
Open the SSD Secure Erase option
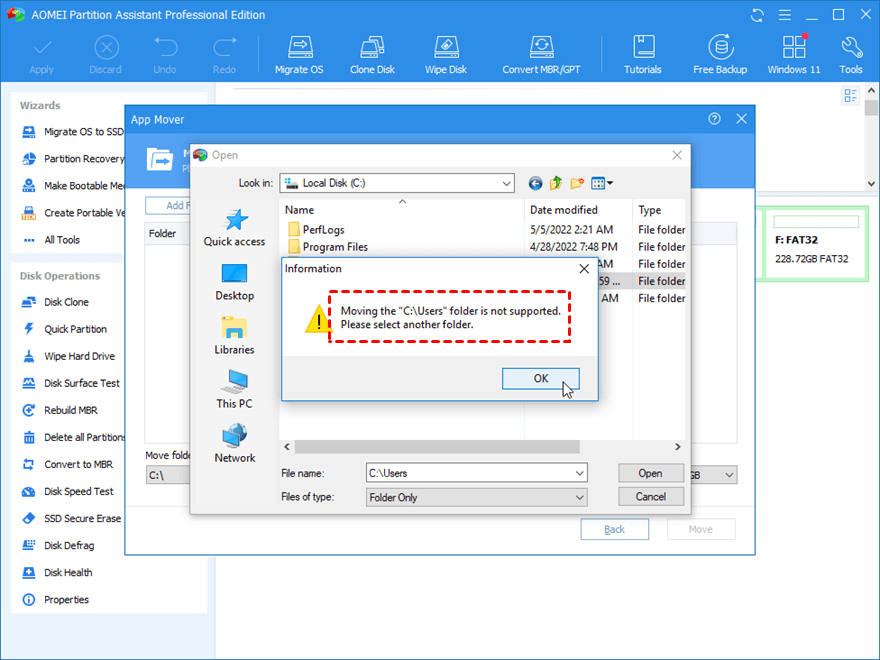[71, 518]
